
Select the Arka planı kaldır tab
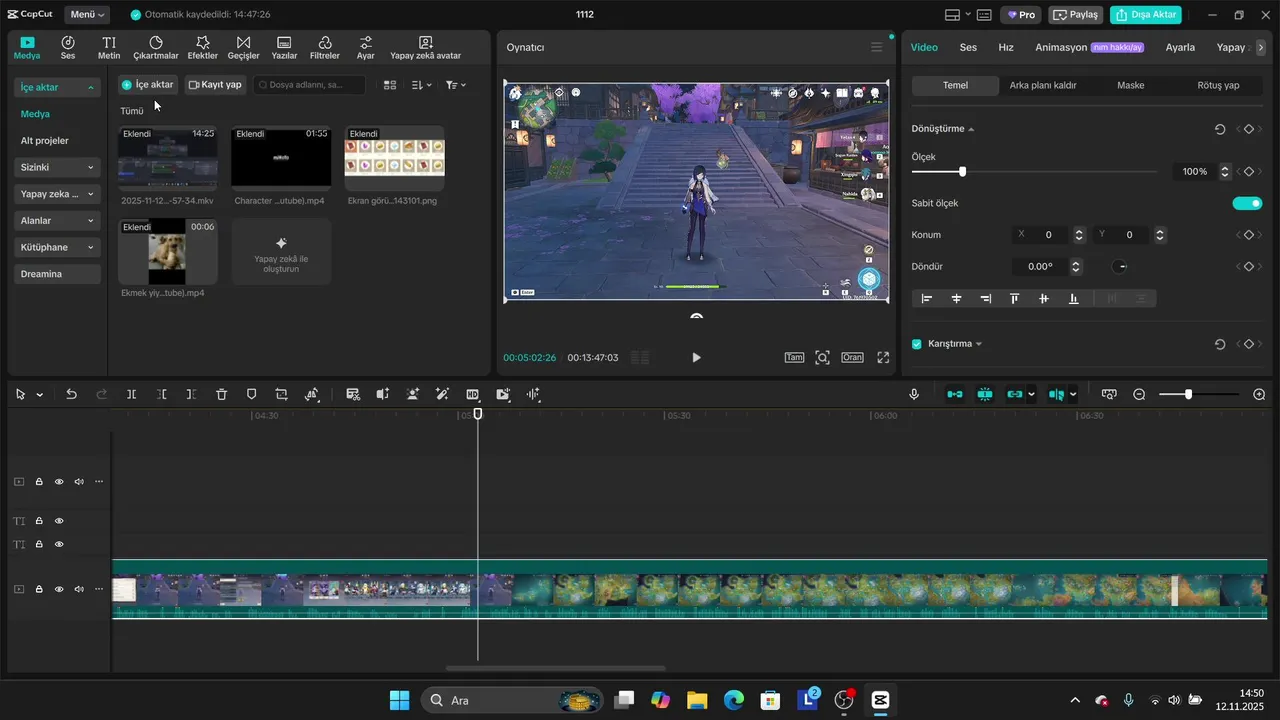[x=1043, y=86]
